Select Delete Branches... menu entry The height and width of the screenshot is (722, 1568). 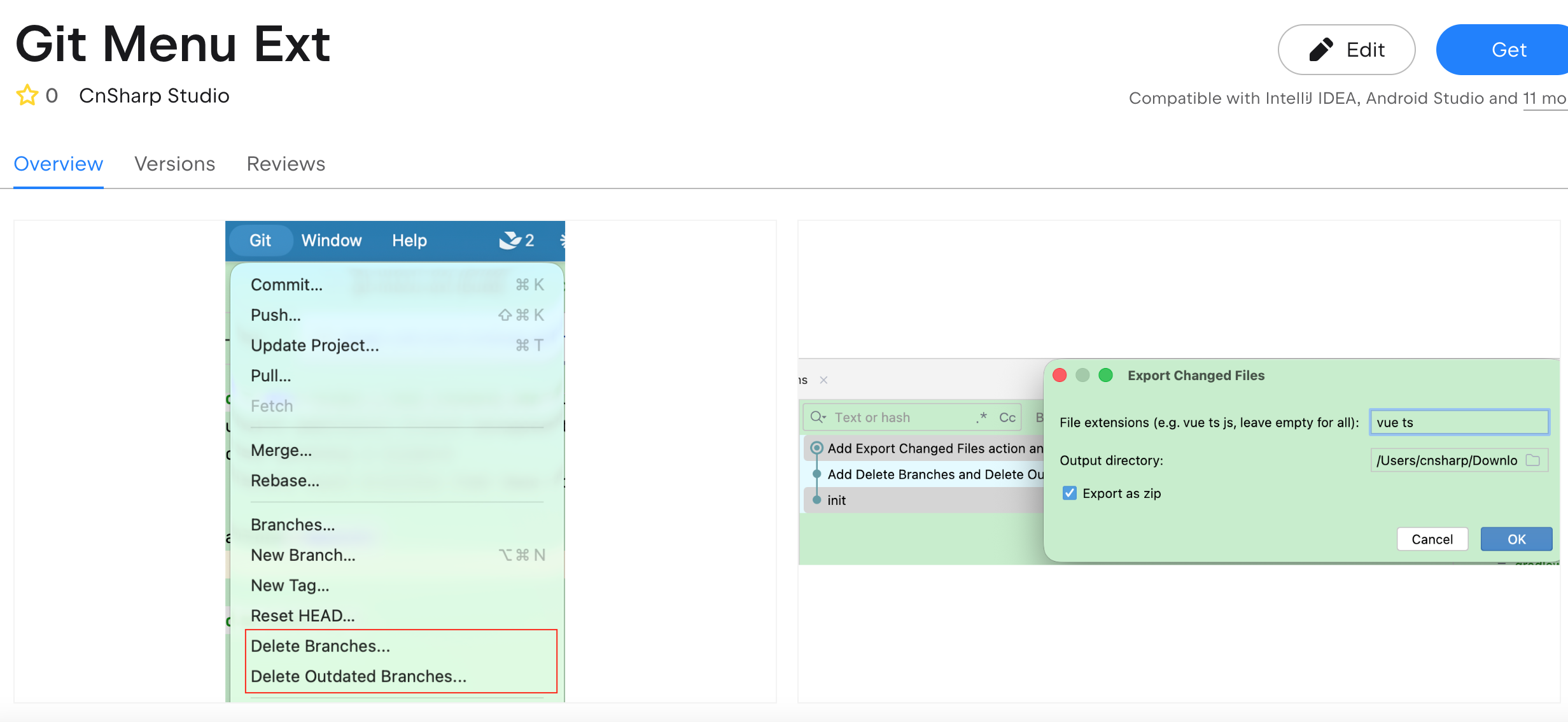pyautogui.click(x=397, y=646)
